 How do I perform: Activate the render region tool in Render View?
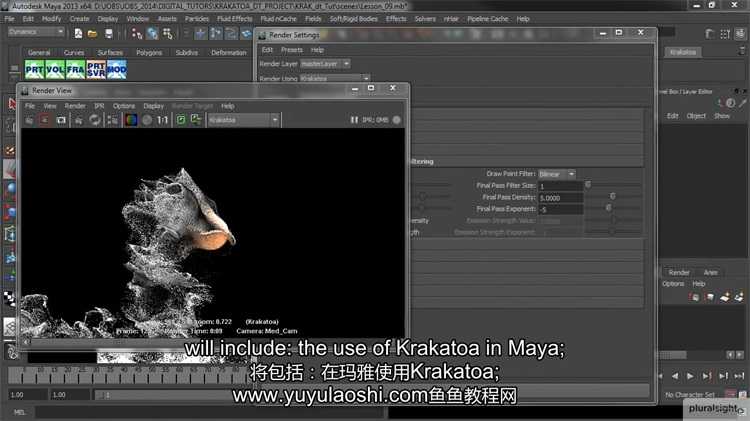[x=44, y=120]
